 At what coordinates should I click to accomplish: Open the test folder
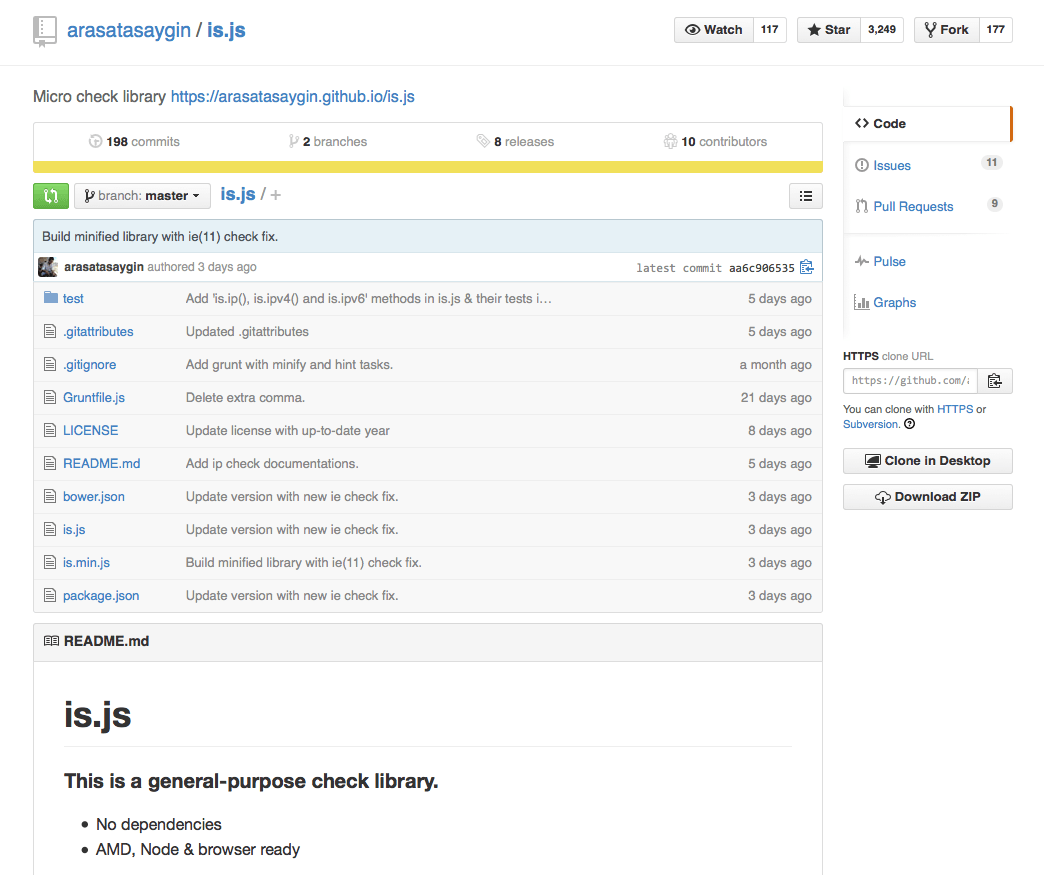click(73, 298)
